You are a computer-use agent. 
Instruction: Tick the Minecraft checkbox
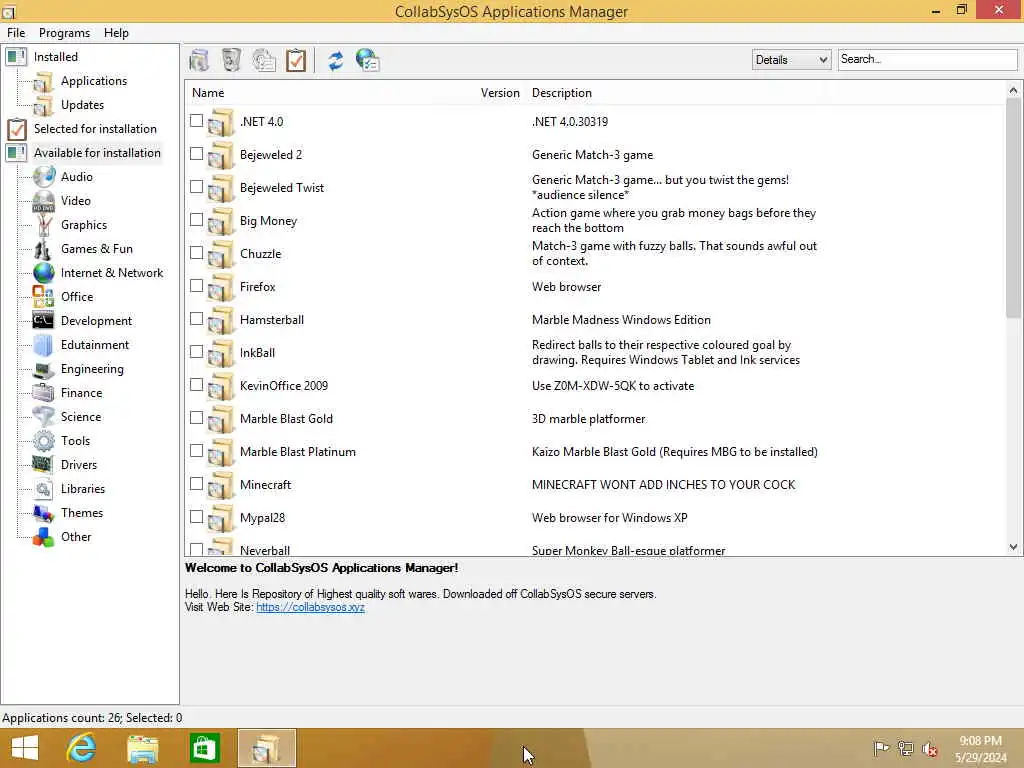pyautogui.click(x=197, y=483)
